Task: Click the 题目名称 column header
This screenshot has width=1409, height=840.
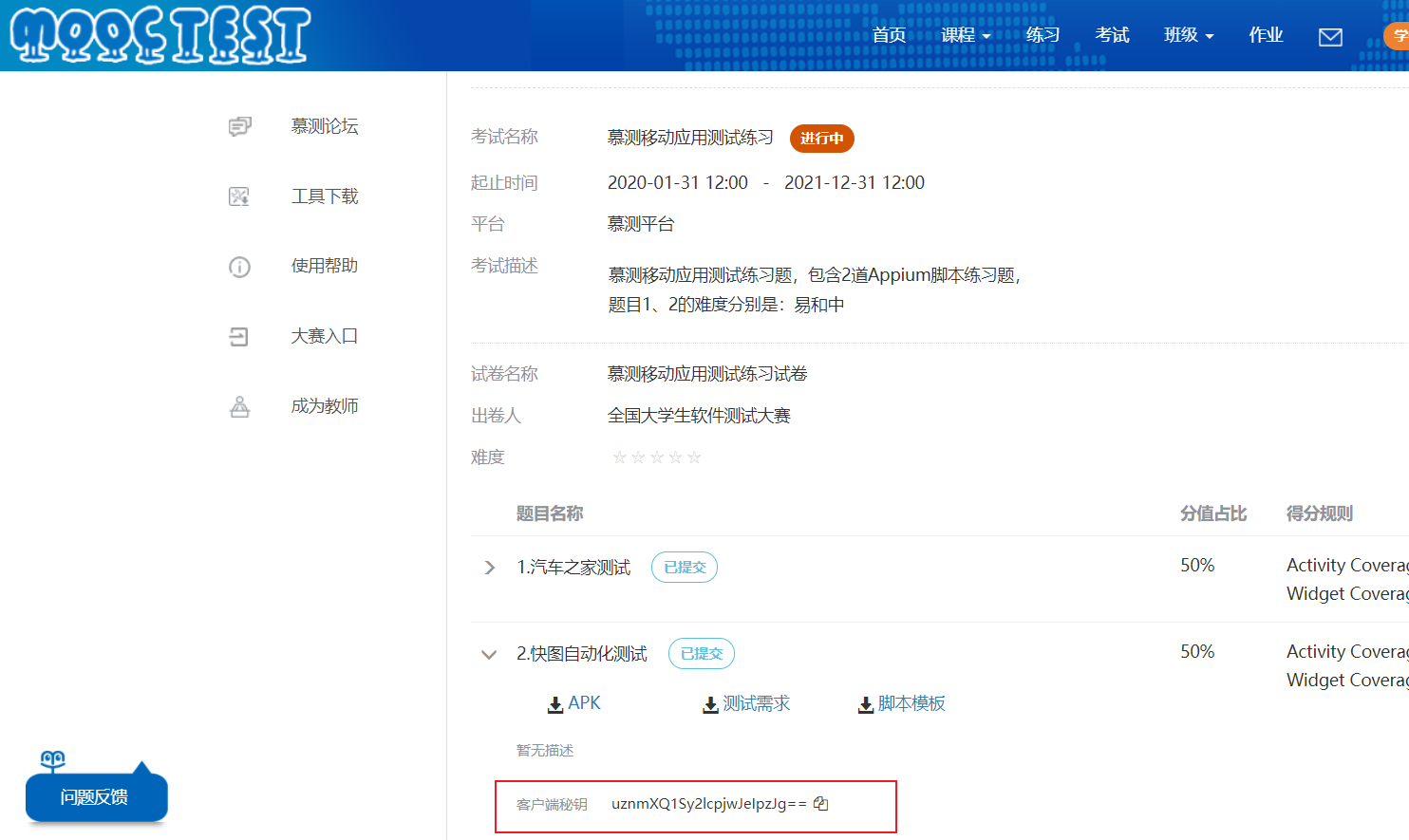Action: 550,513
